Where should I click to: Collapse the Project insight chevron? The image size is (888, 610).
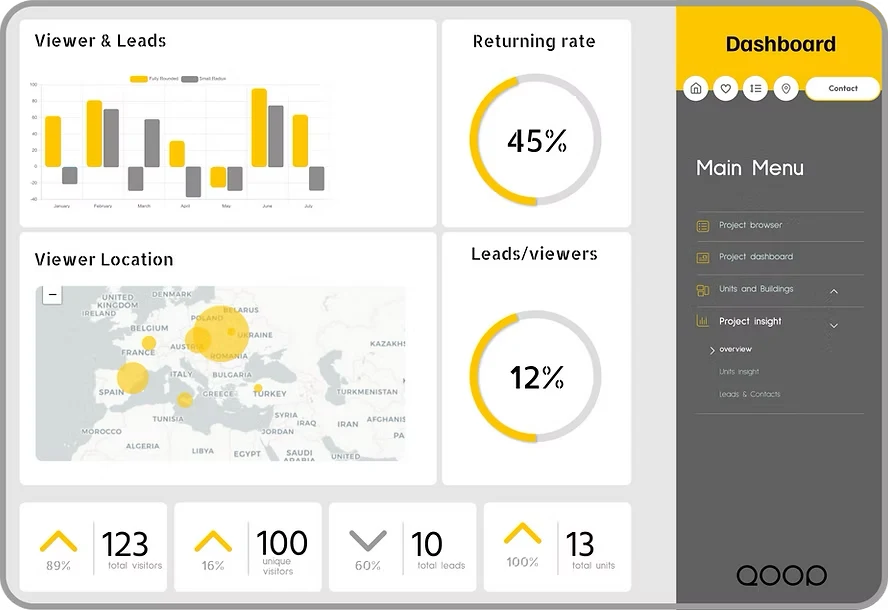tap(834, 325)
